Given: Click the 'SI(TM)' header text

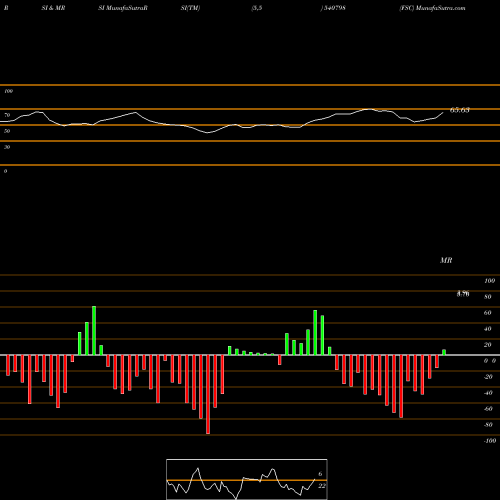Looking at the screenshot, I should [190, 8].
